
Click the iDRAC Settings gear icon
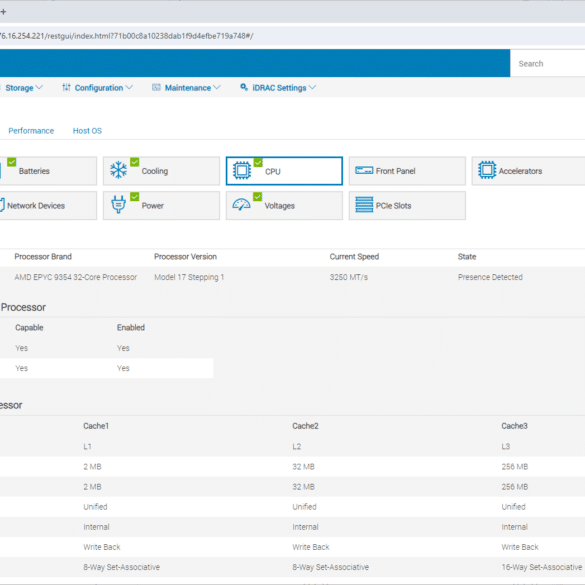(x=244, y=87)
